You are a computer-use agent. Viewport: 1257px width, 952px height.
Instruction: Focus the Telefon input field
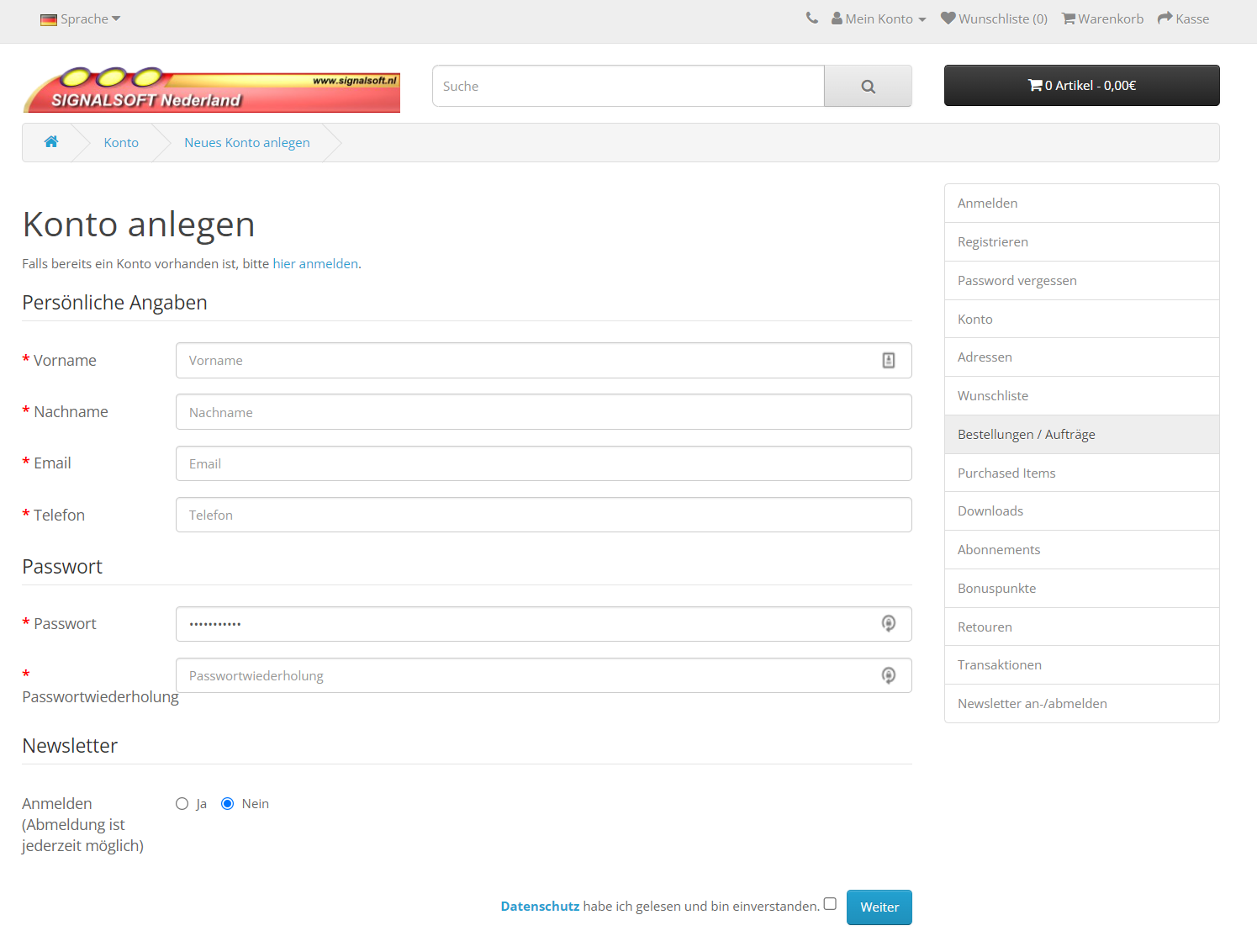(x=543, y=515)
